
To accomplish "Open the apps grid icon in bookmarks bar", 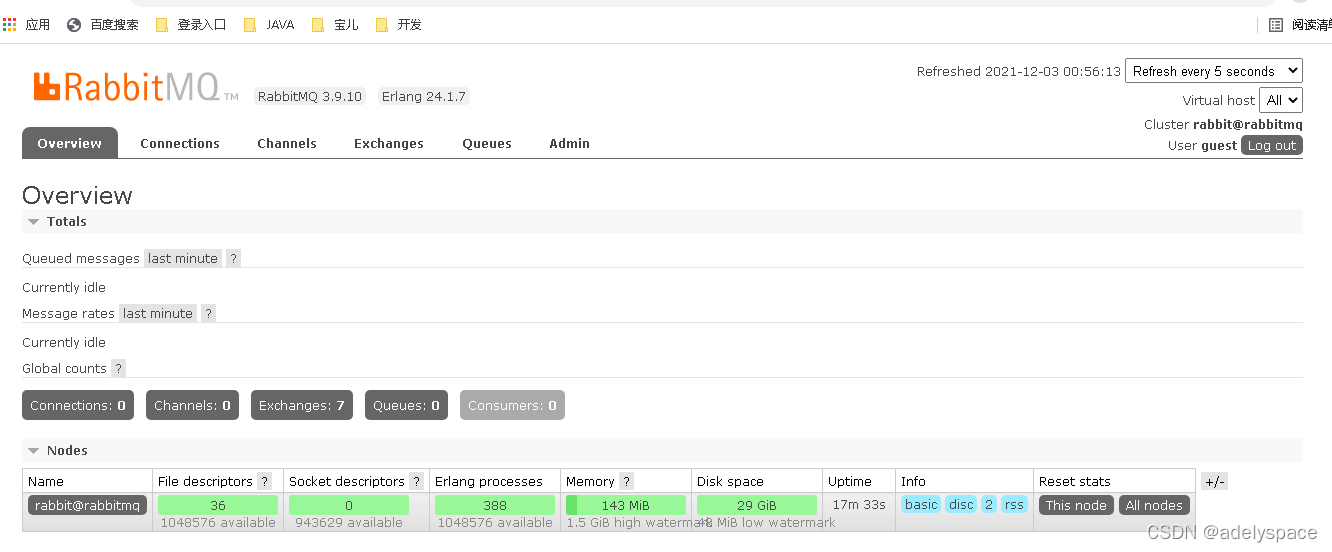I will pos(9,25).
